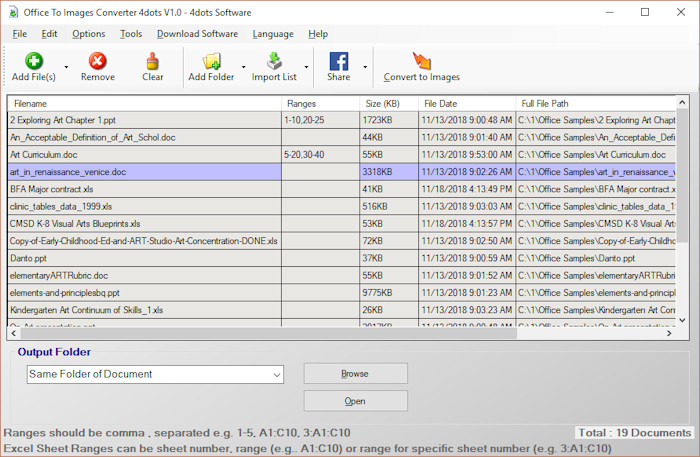Click the path C:\1\Office Samples\Art Curriculum.doc
The width and height of the screenshot is (700, 457).
click(596, 154)
